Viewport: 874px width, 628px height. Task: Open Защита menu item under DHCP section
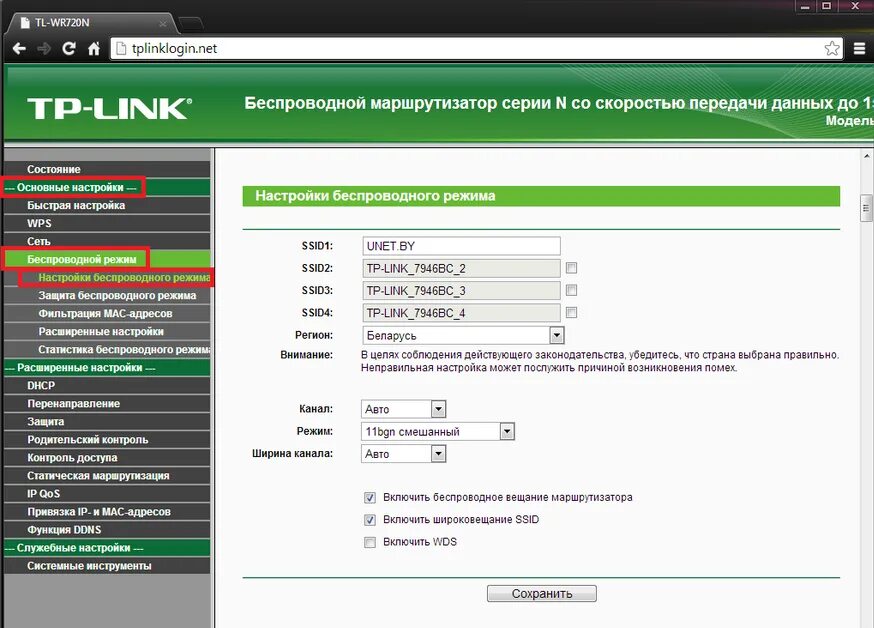click(107, 421)
